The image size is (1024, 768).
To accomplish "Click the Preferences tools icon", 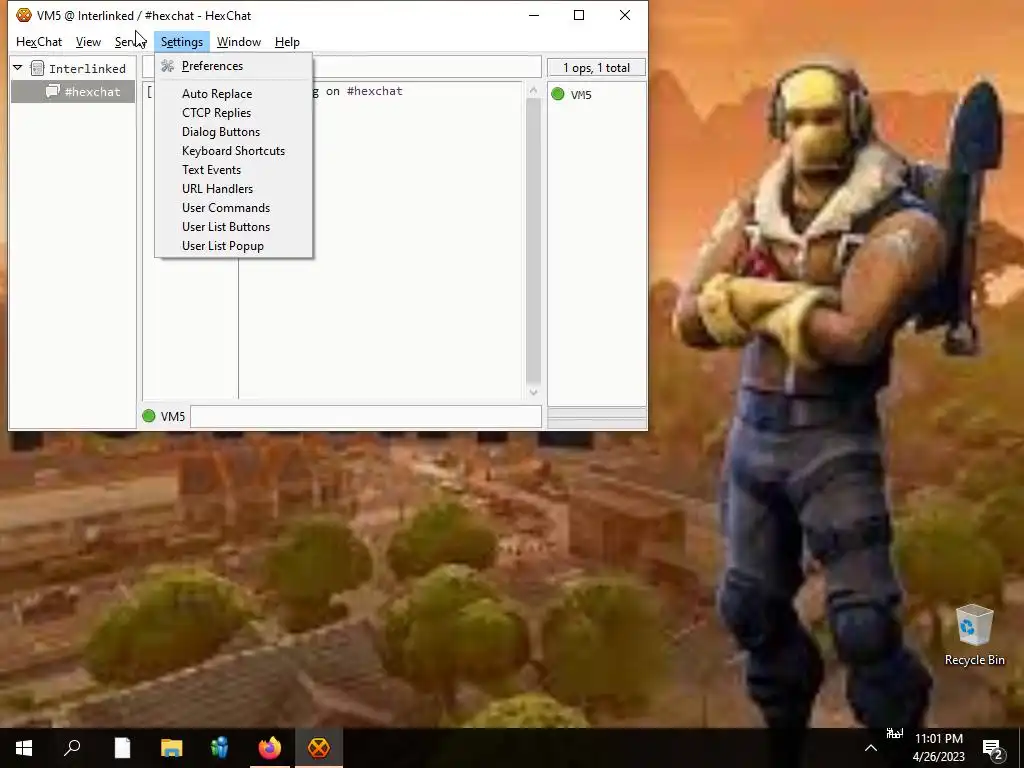I will click(168, 66).
